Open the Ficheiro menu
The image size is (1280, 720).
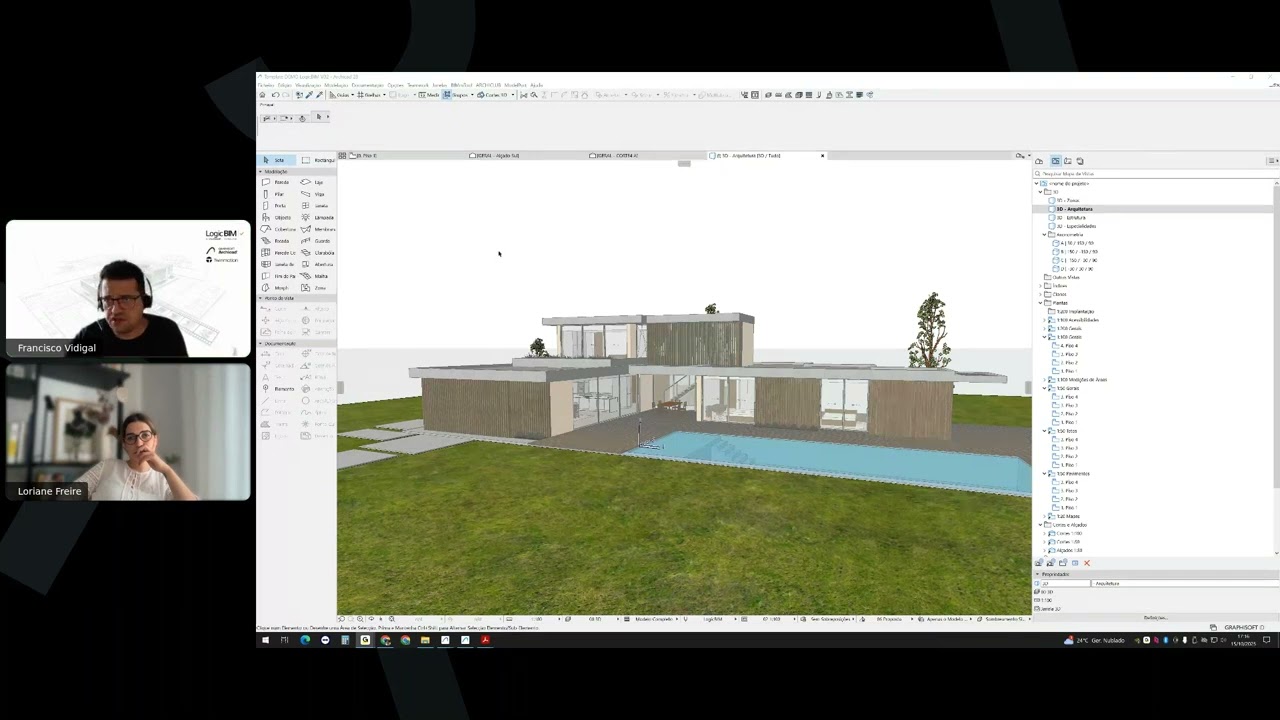click(x=265, y=85)
